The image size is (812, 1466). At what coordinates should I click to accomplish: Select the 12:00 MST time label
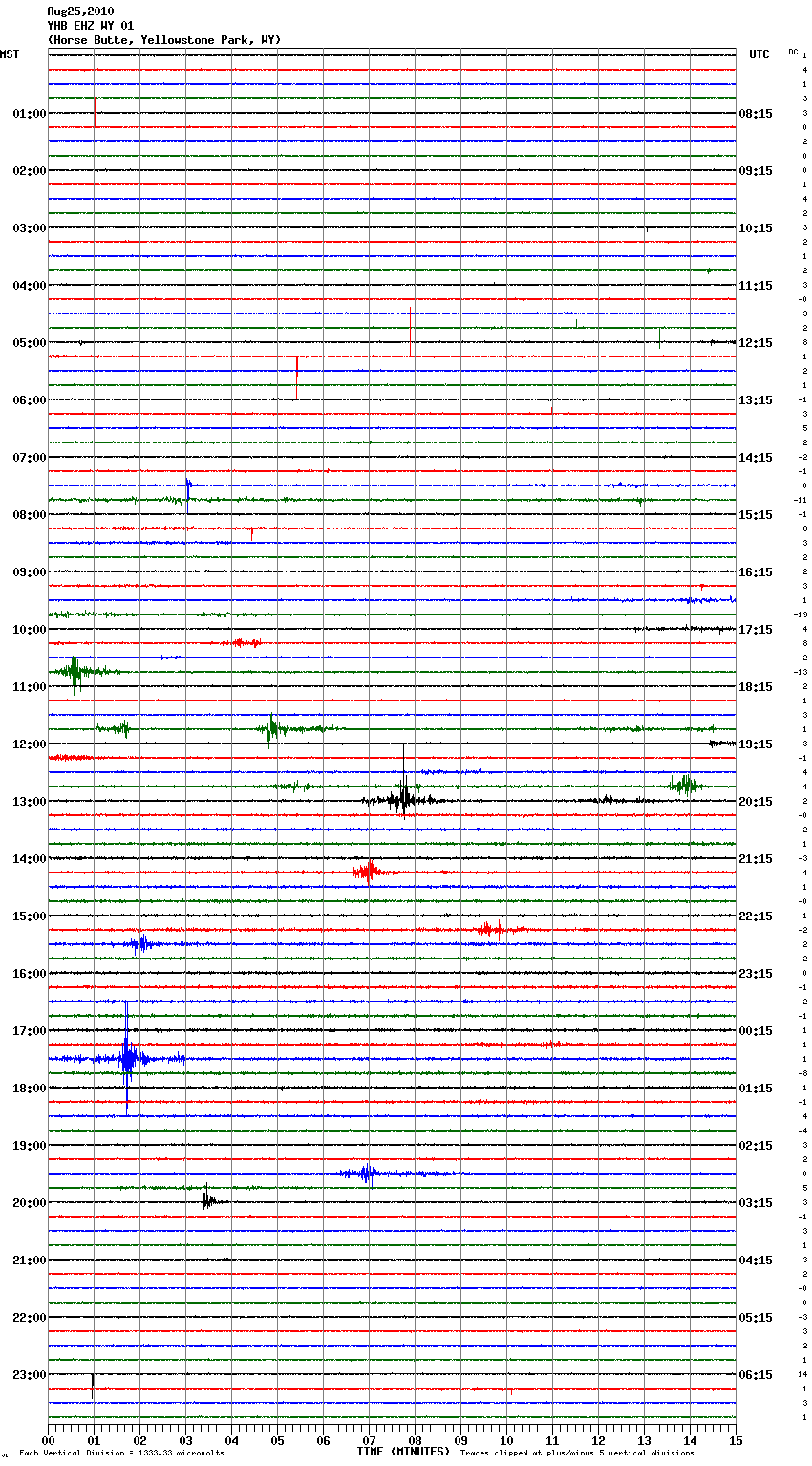(x=29, y=744)
